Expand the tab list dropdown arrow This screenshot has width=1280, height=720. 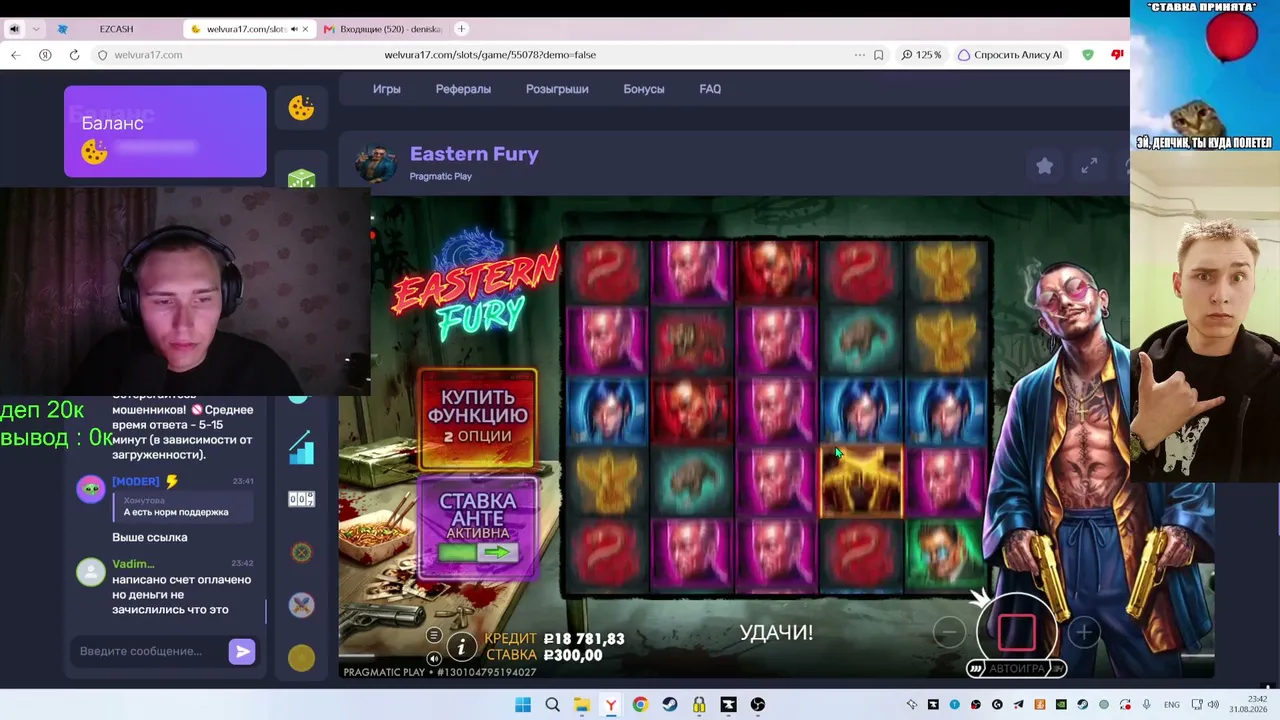(x=36, y=29)
